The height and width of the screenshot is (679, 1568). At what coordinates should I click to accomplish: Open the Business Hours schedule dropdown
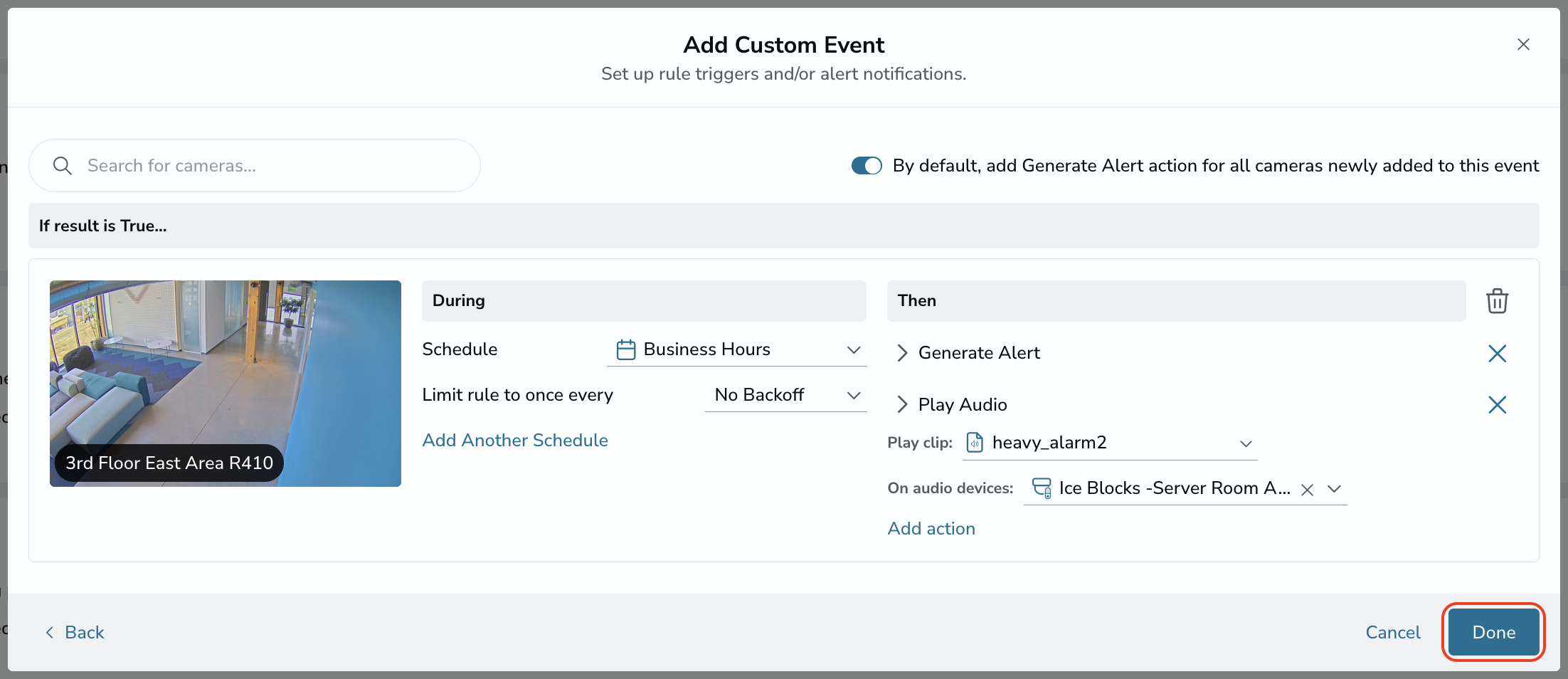[737, 349]
